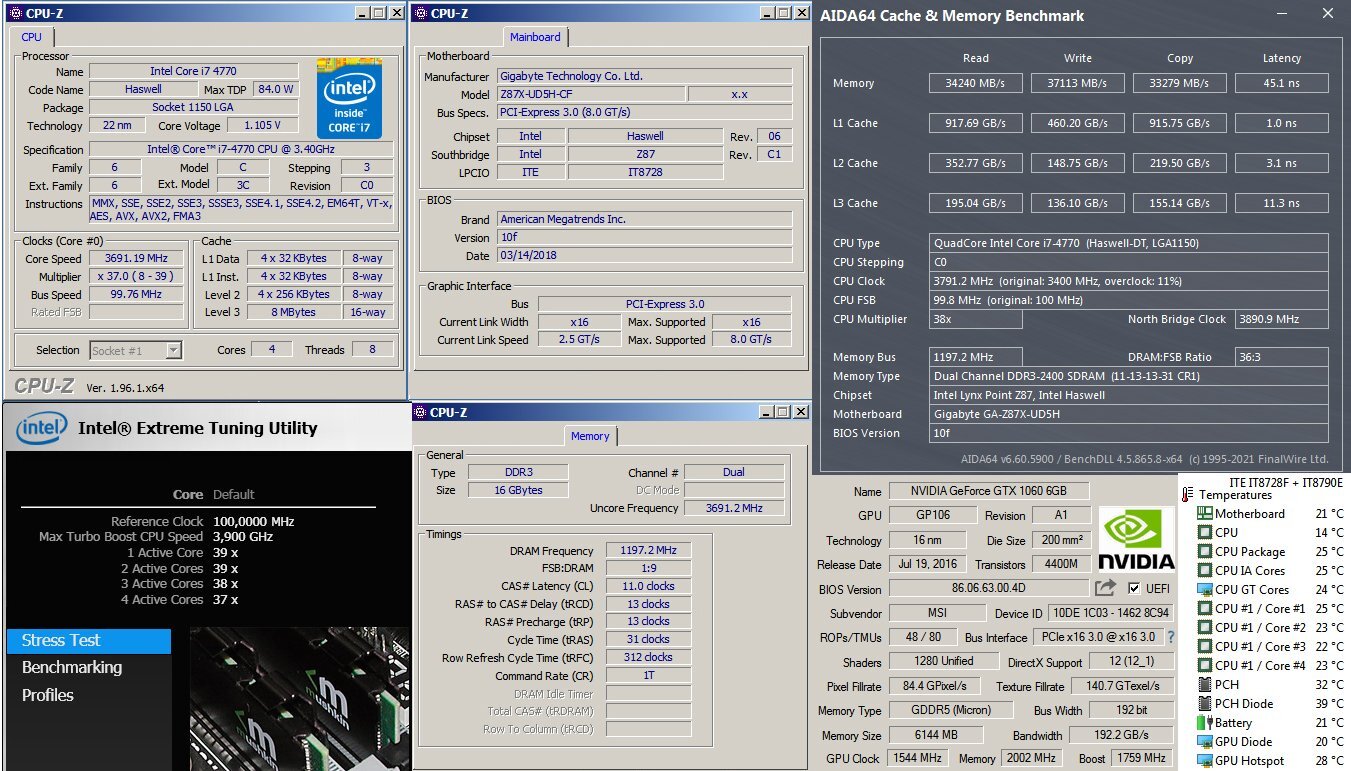Click the Row Refresh Cycle Time 312 clocks value

(647, 658)
